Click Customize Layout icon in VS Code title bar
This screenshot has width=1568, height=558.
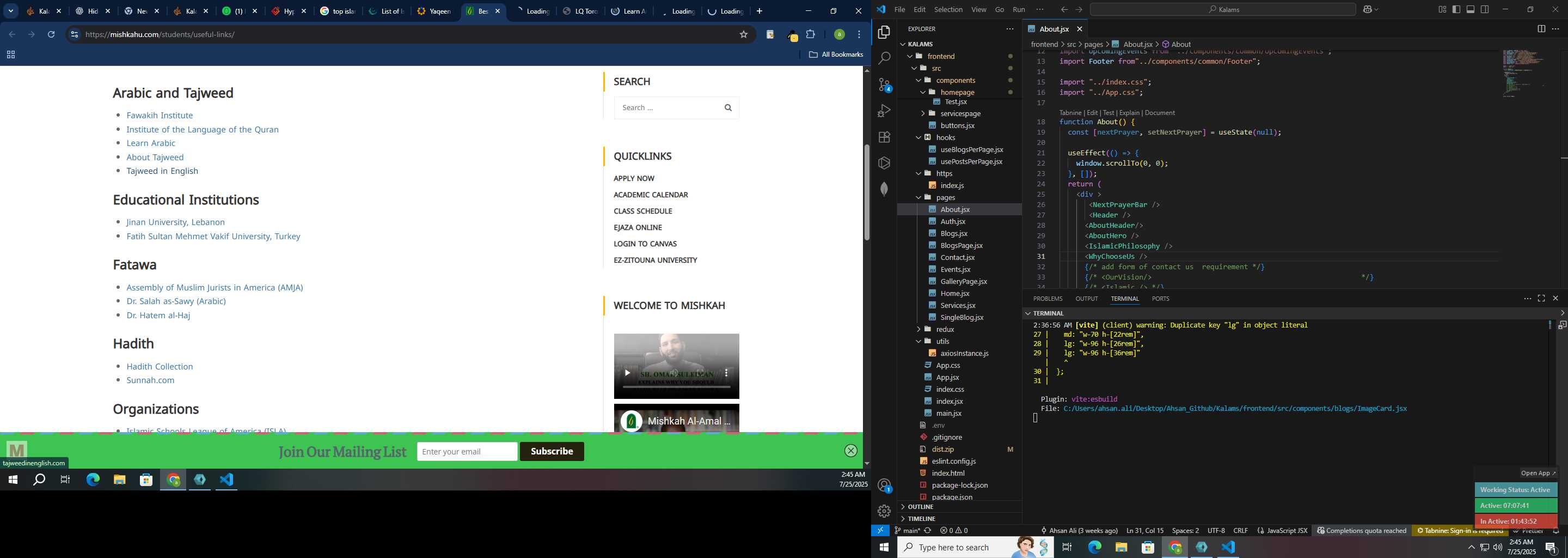click(x=1442, y=10)
